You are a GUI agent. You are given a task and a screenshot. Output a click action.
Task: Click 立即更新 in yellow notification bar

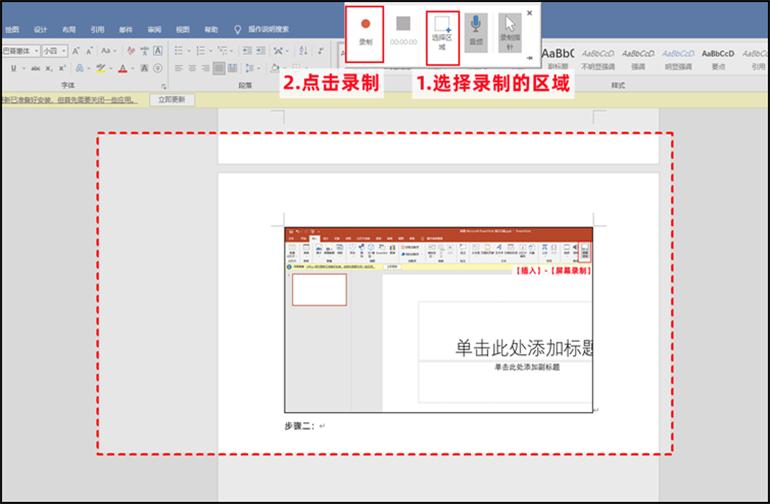tap(172, 100)
